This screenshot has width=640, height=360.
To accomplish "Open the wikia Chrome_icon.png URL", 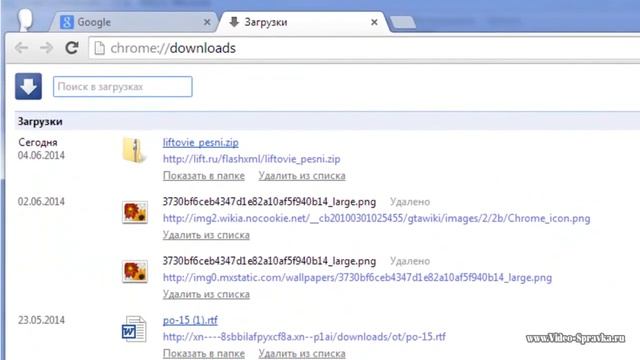I will (376, 218).
